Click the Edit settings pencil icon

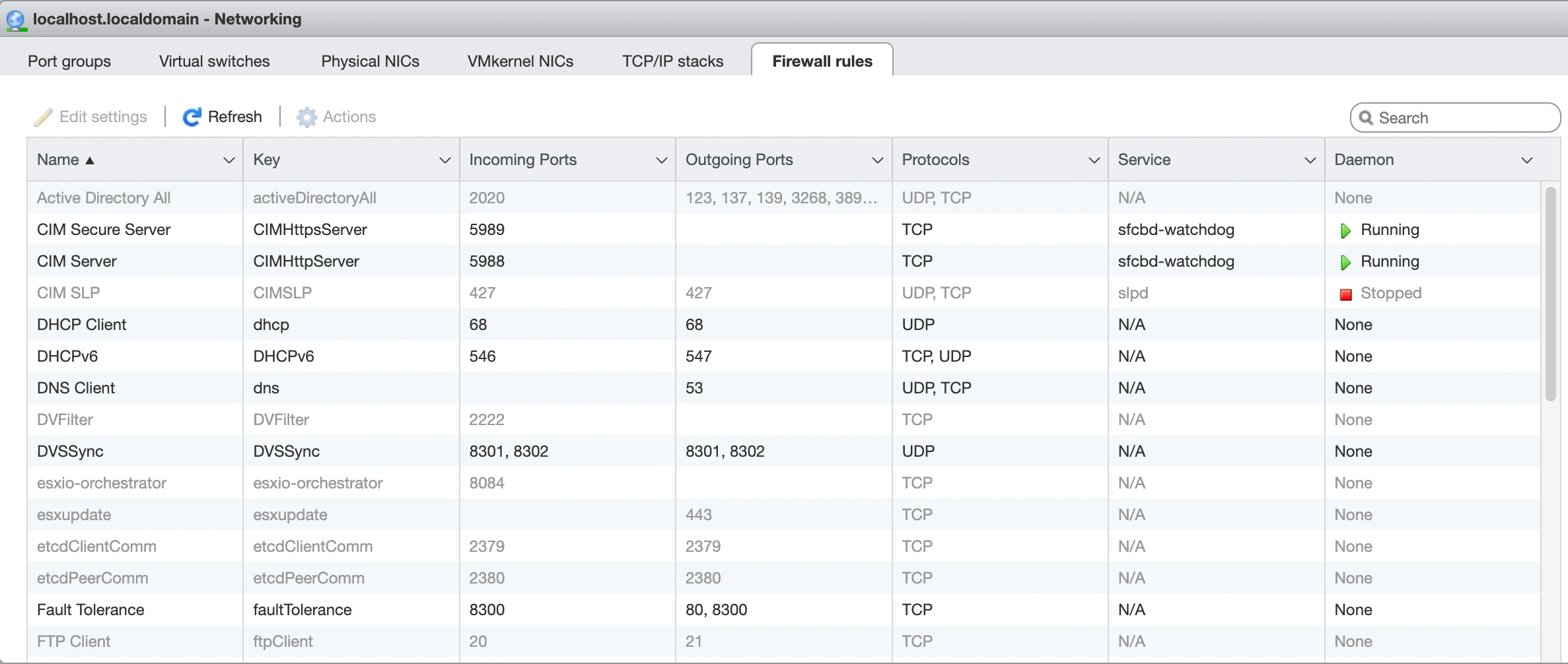(x=43, y=116)
